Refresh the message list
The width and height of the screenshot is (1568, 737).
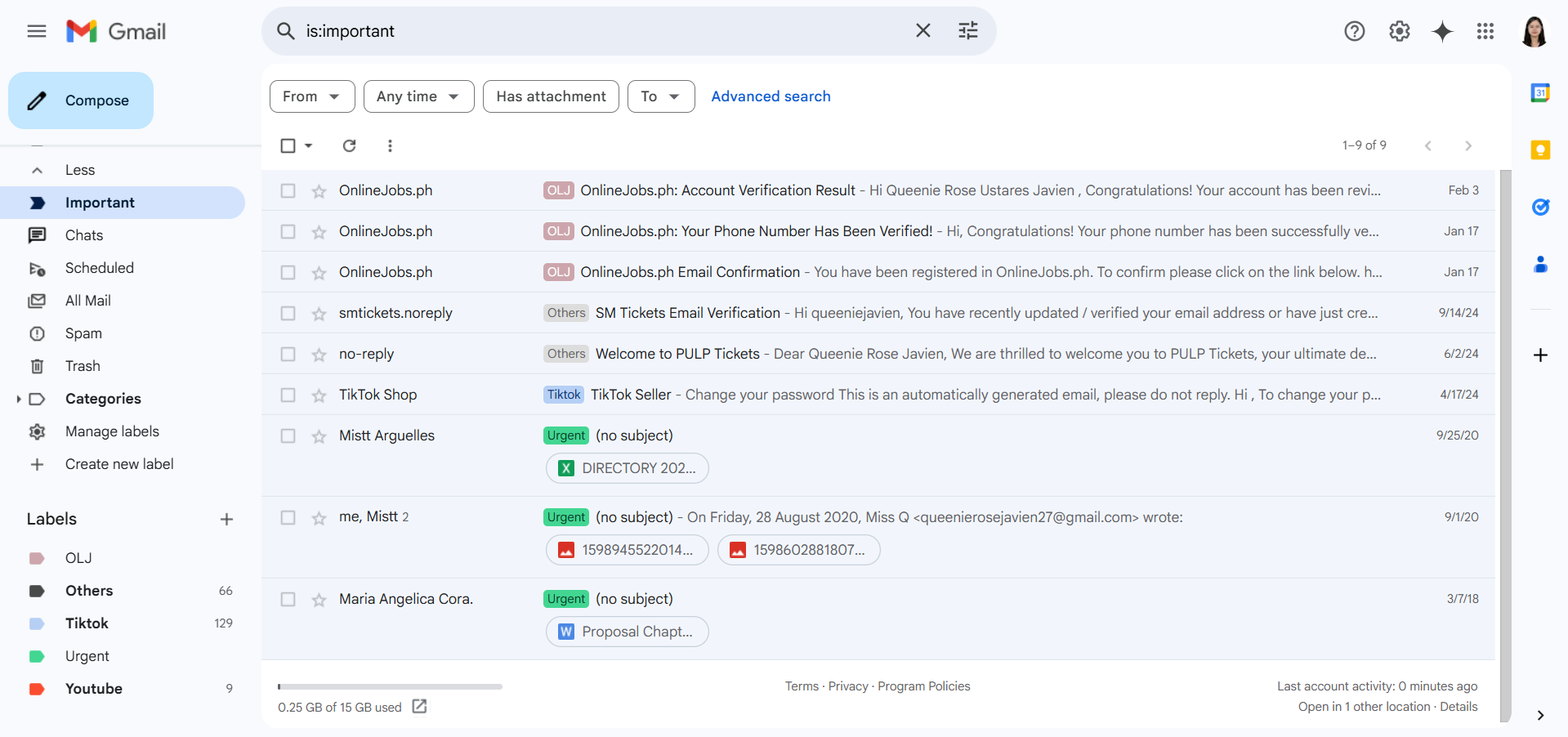[x=349, y=145]
